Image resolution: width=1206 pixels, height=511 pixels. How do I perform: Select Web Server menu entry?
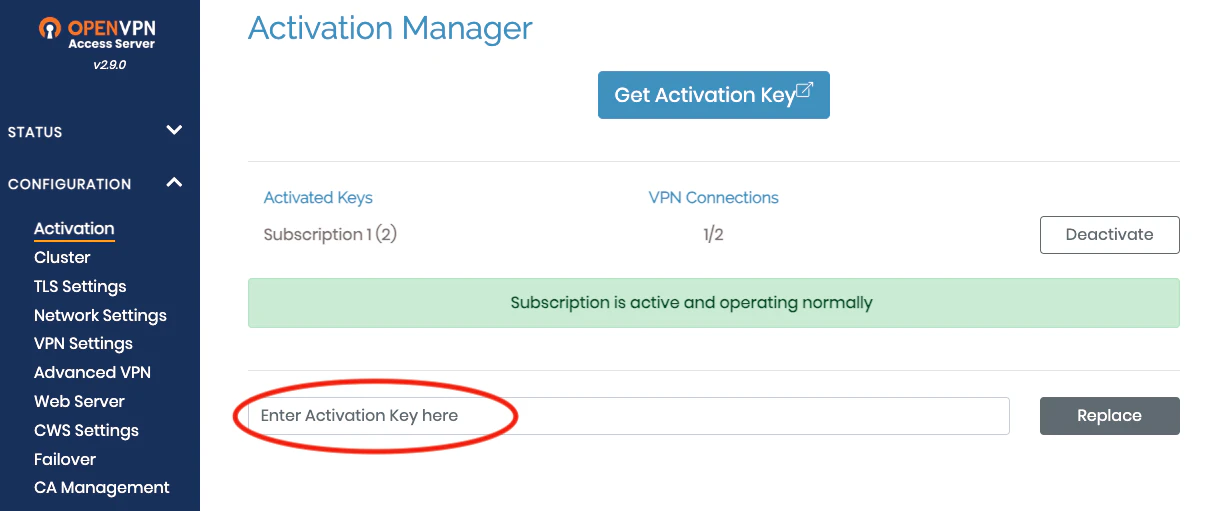[x=79, y=401]
